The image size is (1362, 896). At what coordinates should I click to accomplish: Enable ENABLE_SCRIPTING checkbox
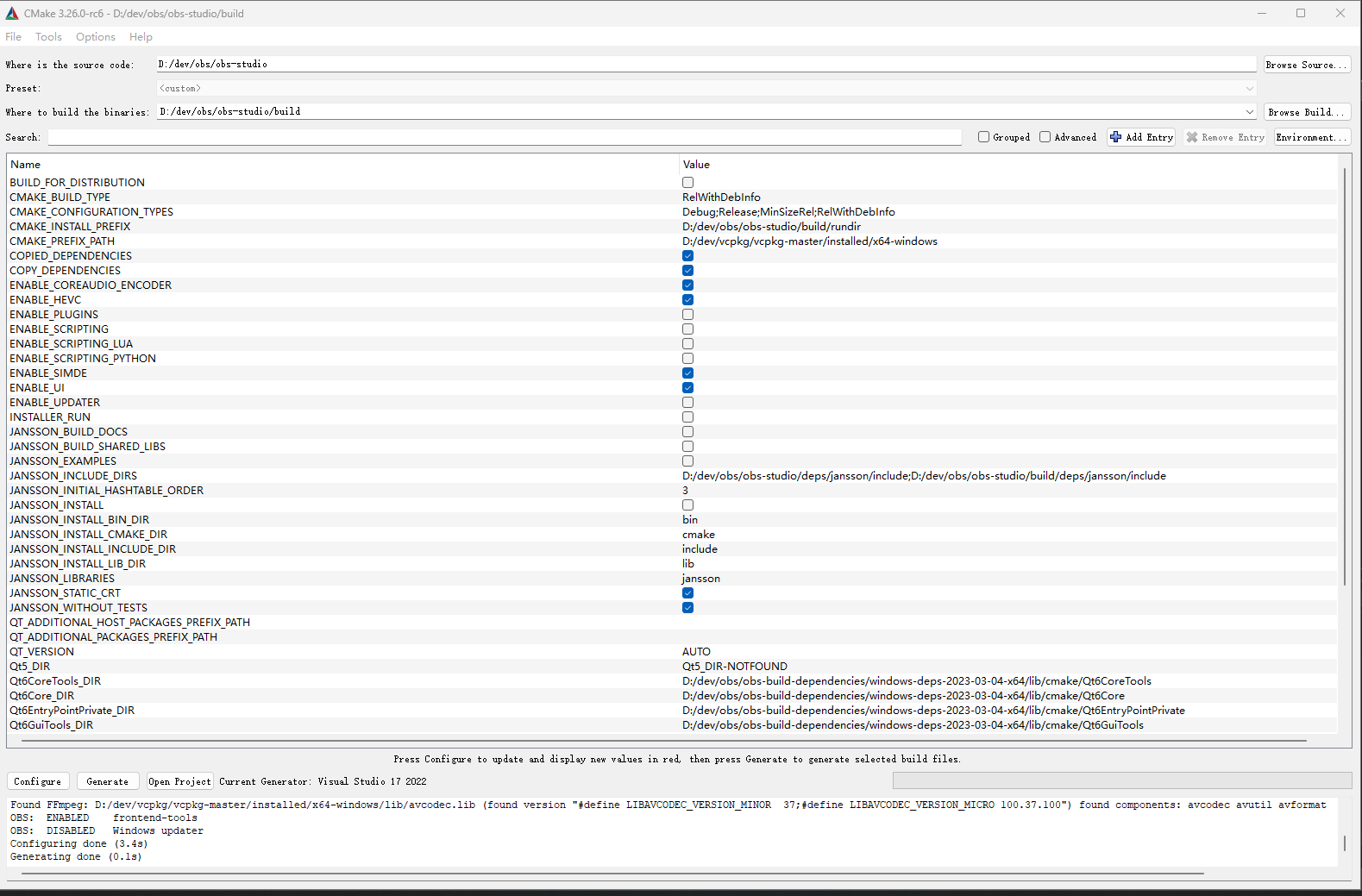[x=687, y=329]
